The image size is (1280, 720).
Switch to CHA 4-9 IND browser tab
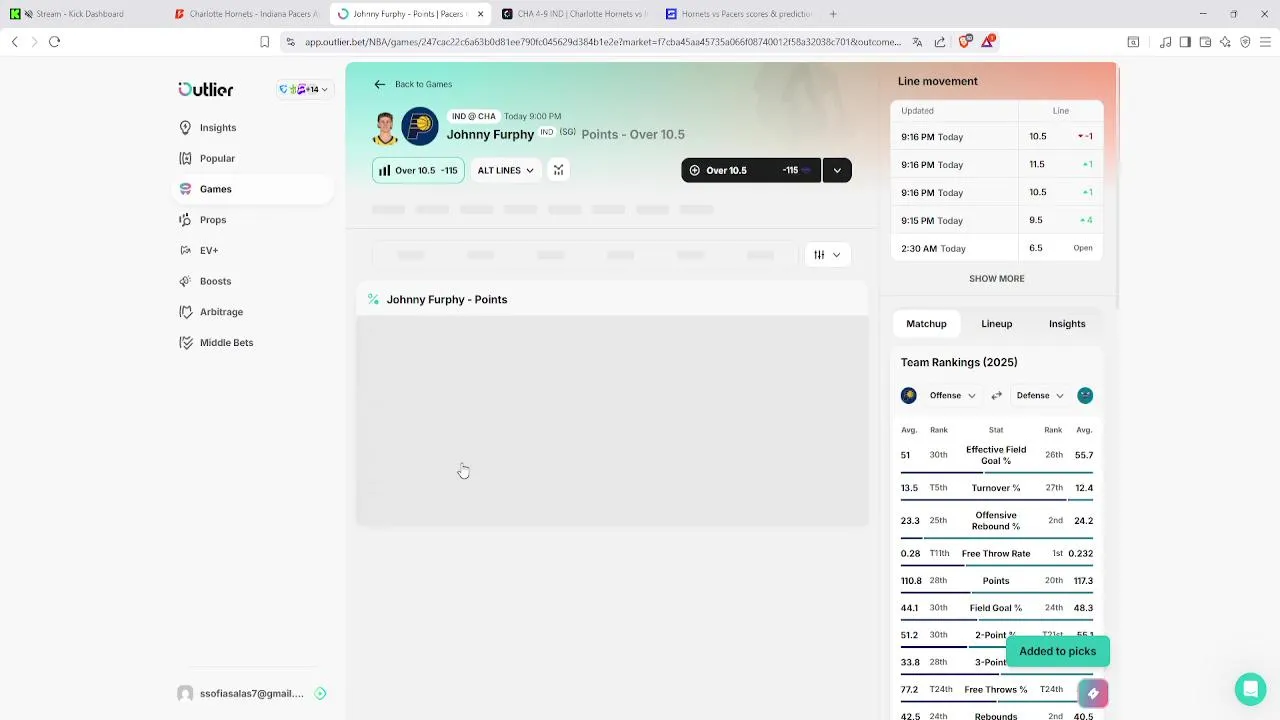[x=575, y=14]
